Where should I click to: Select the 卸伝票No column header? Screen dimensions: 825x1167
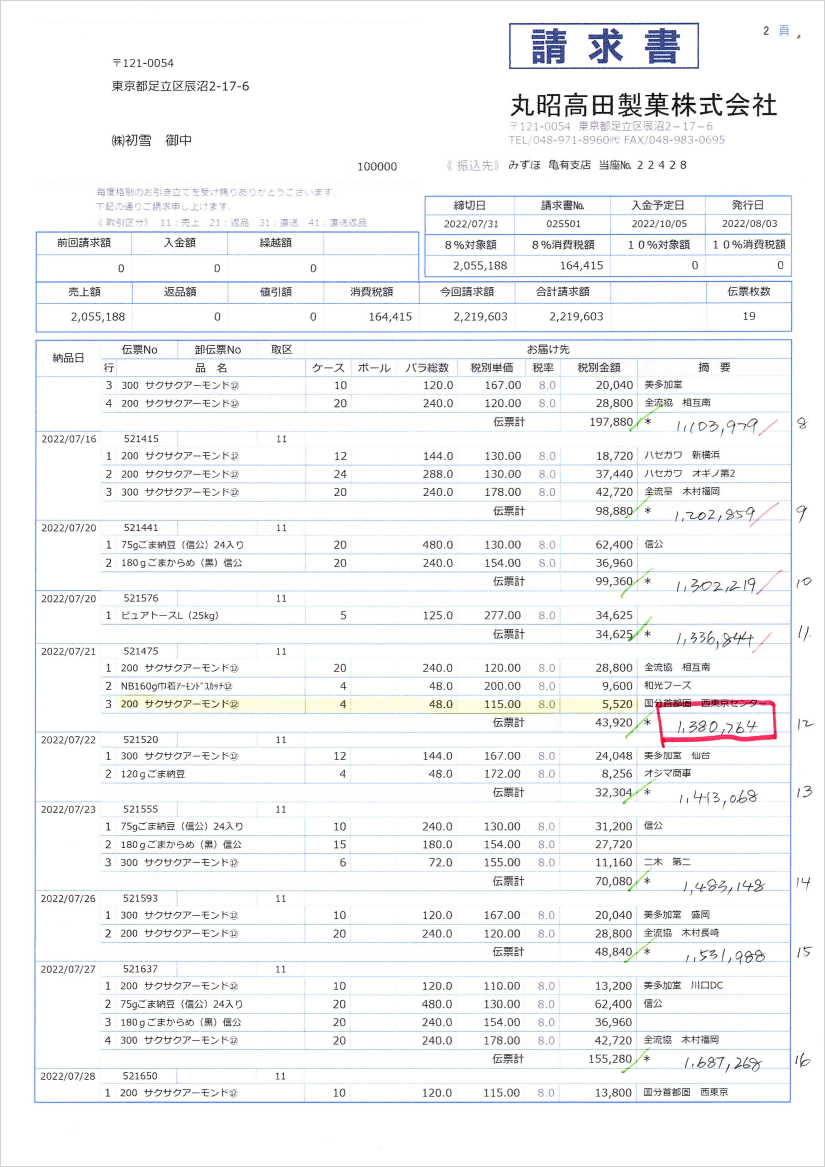click(x=217, y=349)
